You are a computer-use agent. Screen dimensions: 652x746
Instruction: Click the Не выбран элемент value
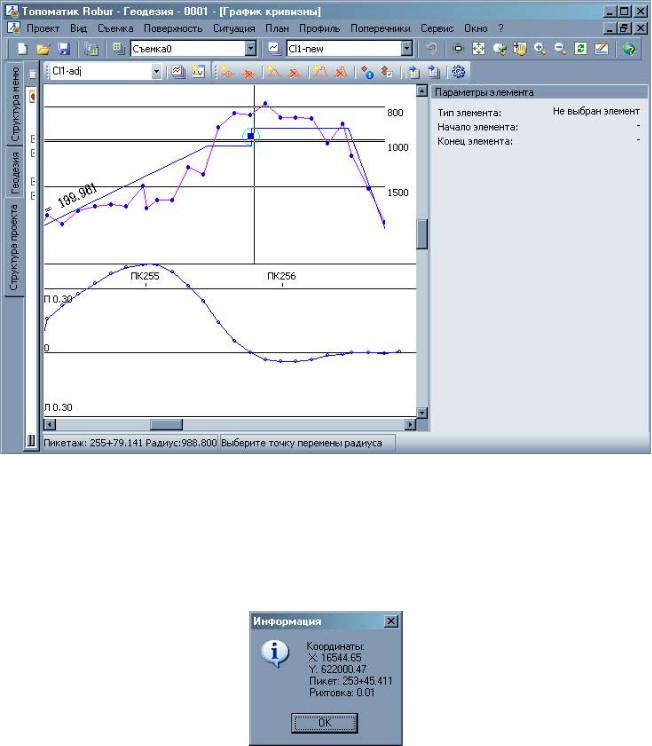click(x=596, y=111)
